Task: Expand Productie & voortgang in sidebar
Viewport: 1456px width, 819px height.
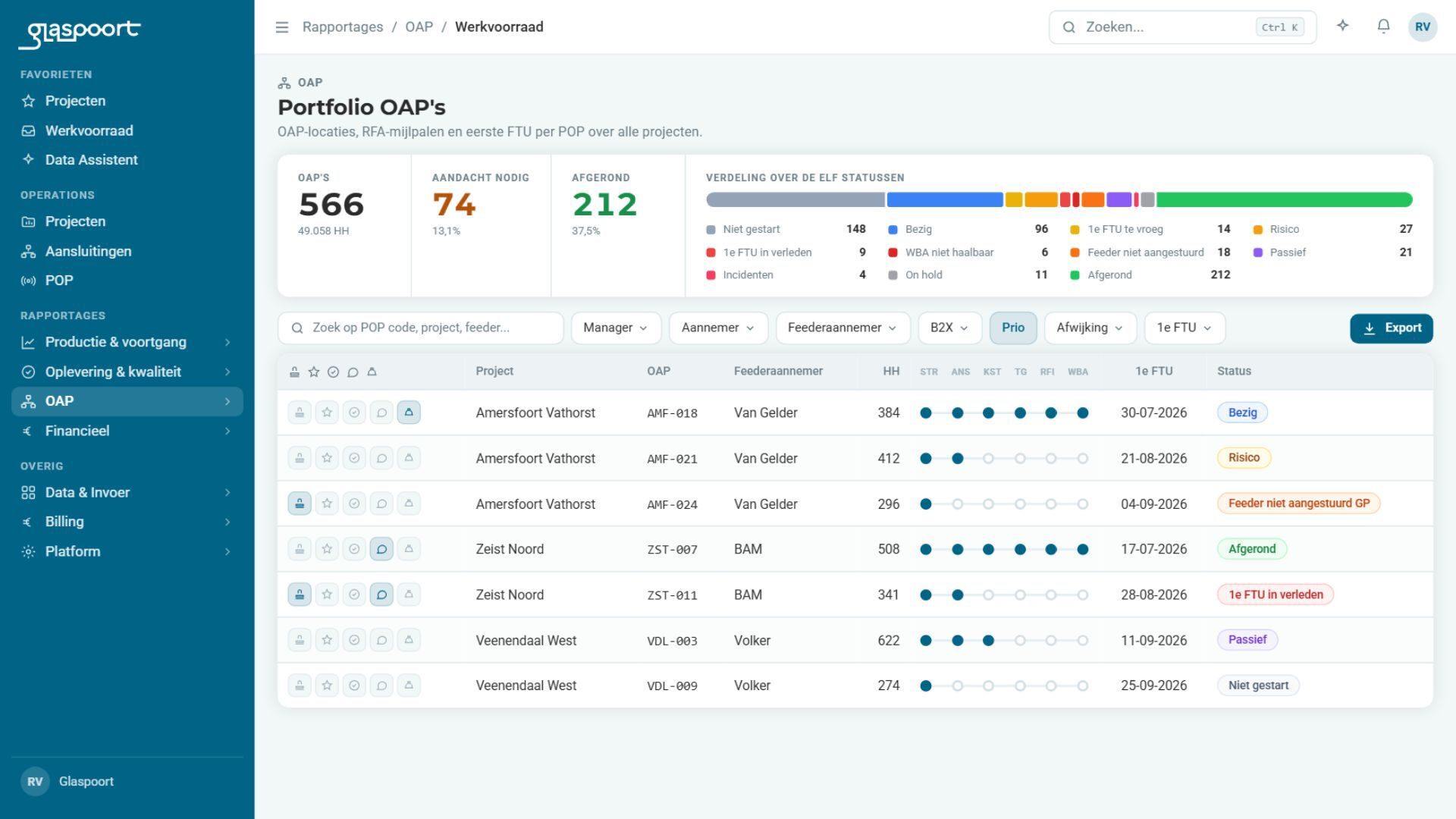Action: pyautogui.click(x=127, y=342)
